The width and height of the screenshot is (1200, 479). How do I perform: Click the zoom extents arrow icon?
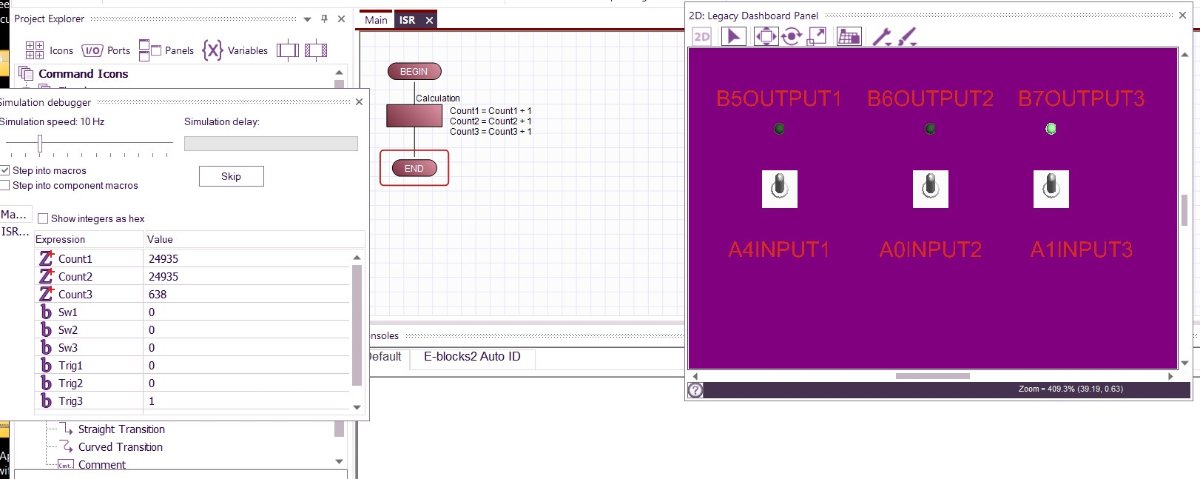817,36
